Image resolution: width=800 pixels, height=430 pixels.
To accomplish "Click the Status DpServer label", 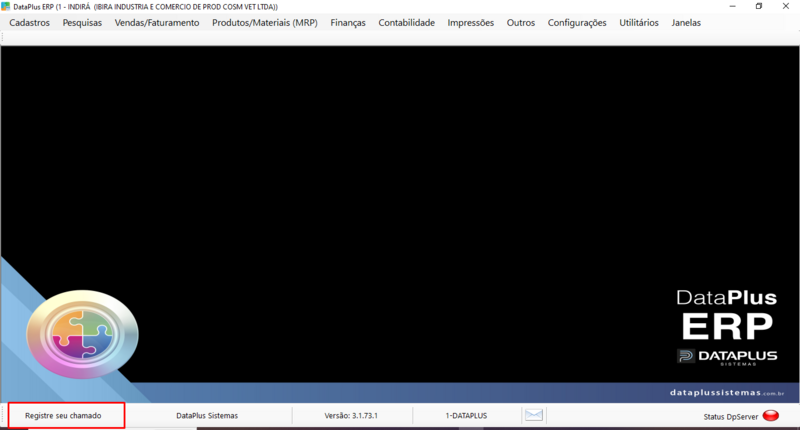I will click(x=731, y=417).
